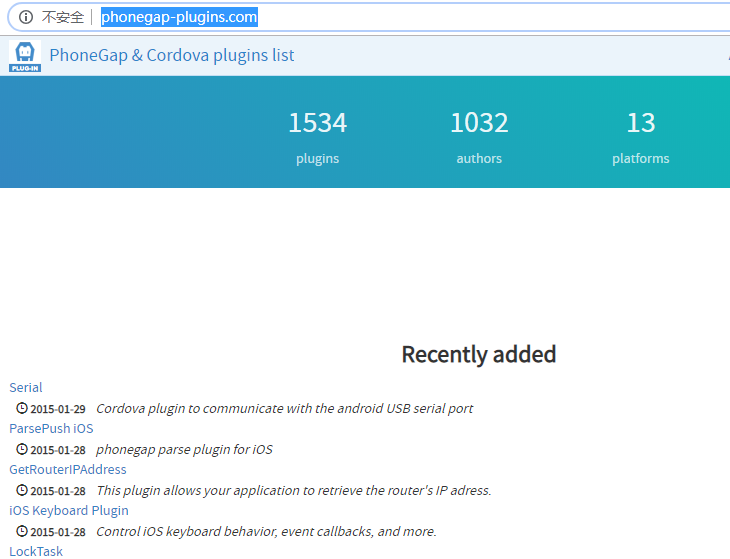Image resolution: width=730 pixels, height=559 pixels.
Task: Select the phonegap-plugins.com URL field
Action: click(x=179, y=17)
